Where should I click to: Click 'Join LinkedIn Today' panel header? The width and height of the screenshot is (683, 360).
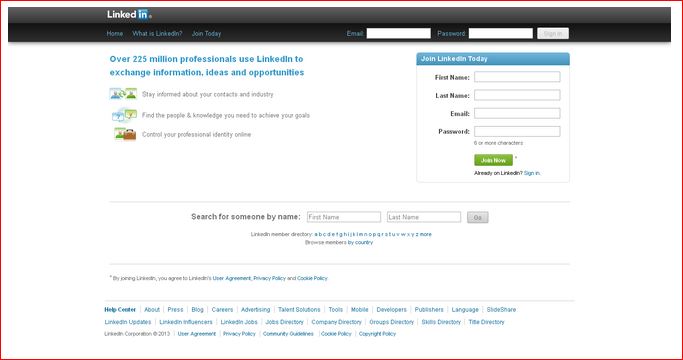pyautogui.click(x=493, y=59)
